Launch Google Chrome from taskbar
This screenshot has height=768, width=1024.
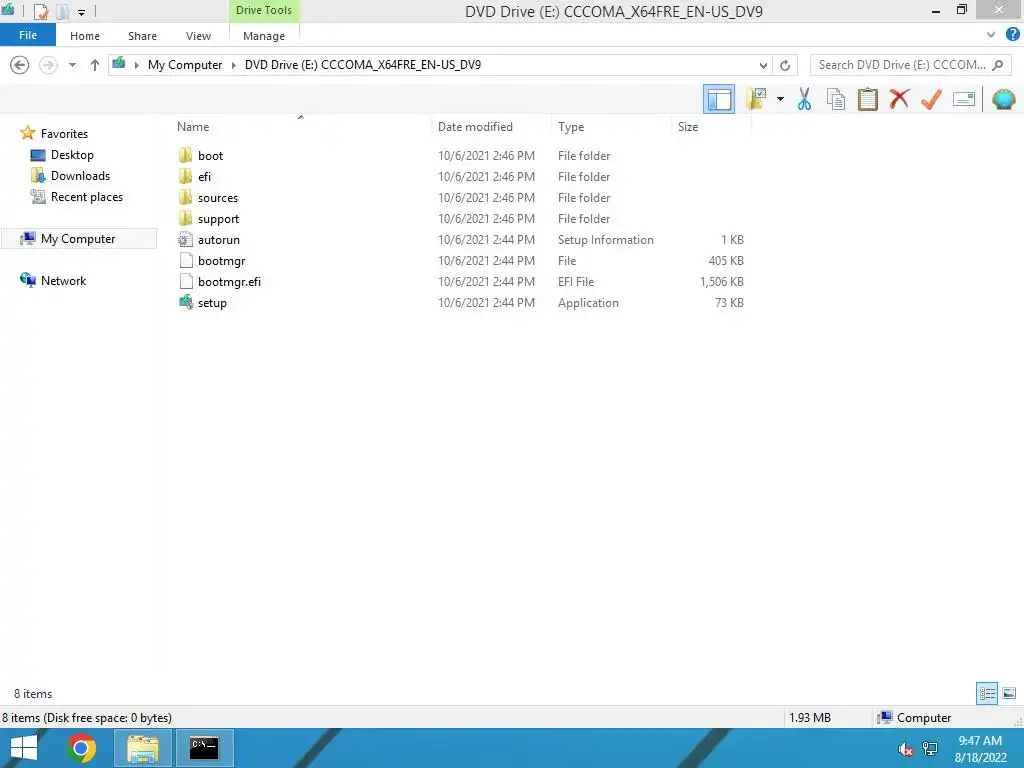pyautogui.click(x=82, y=748)
